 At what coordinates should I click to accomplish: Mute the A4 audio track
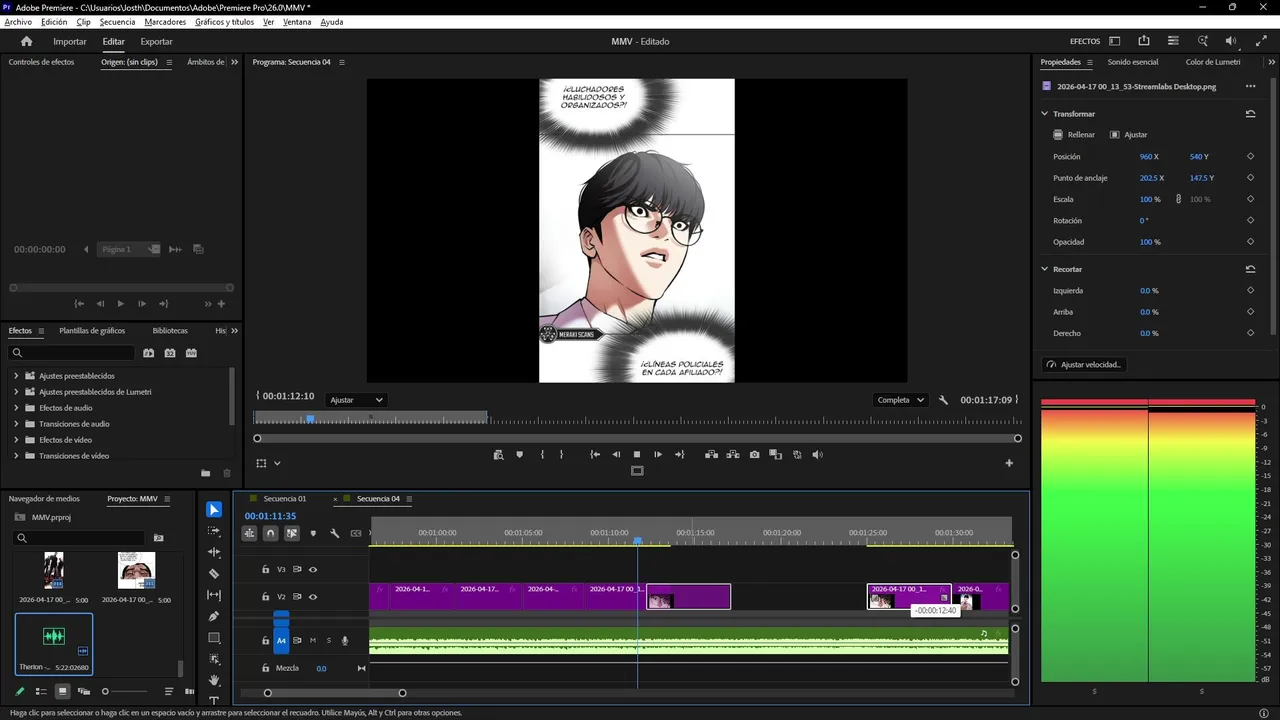pos(313,641)
